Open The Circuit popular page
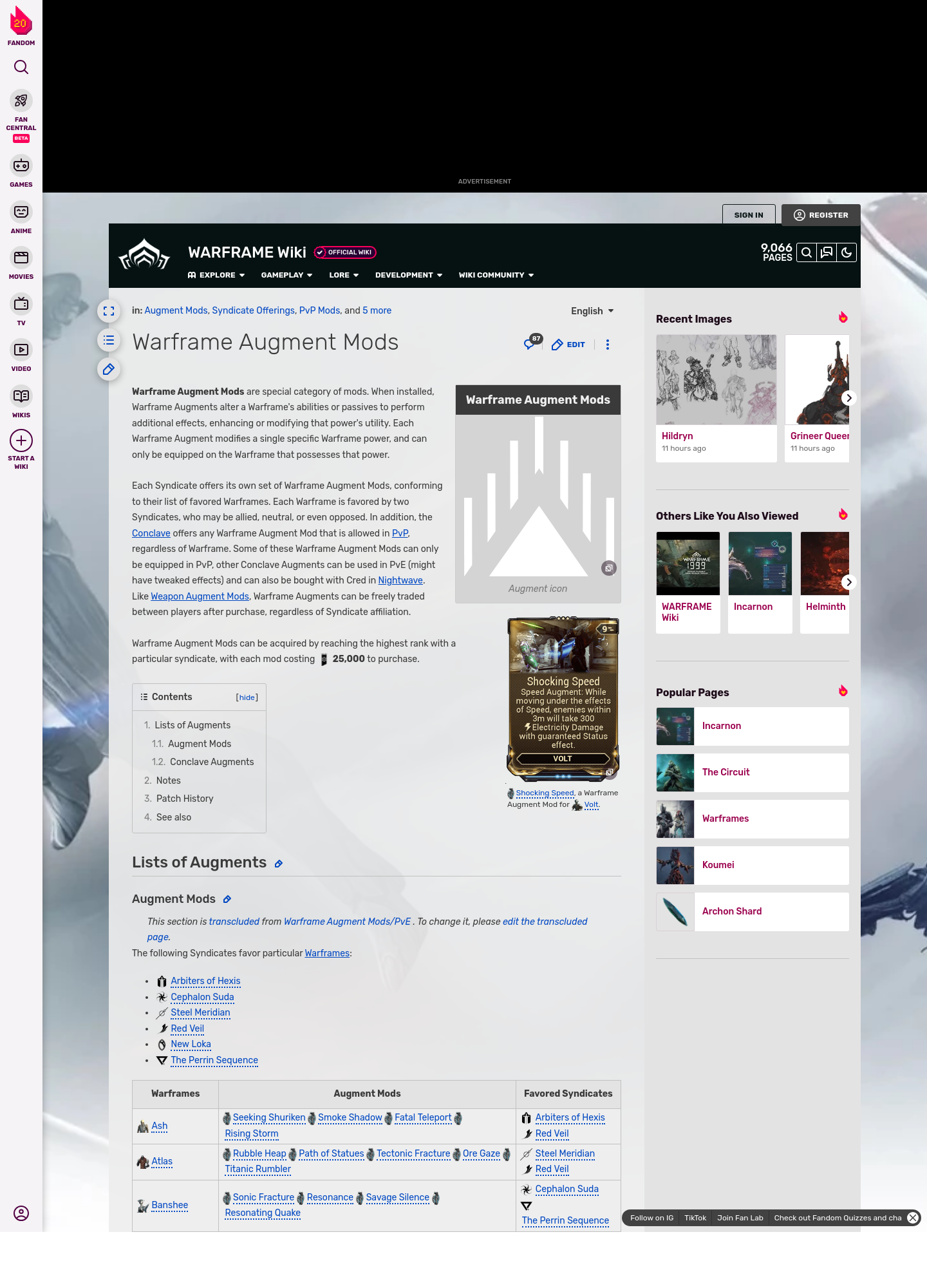This screenshot has width=927, height=1288. point(753,773)
